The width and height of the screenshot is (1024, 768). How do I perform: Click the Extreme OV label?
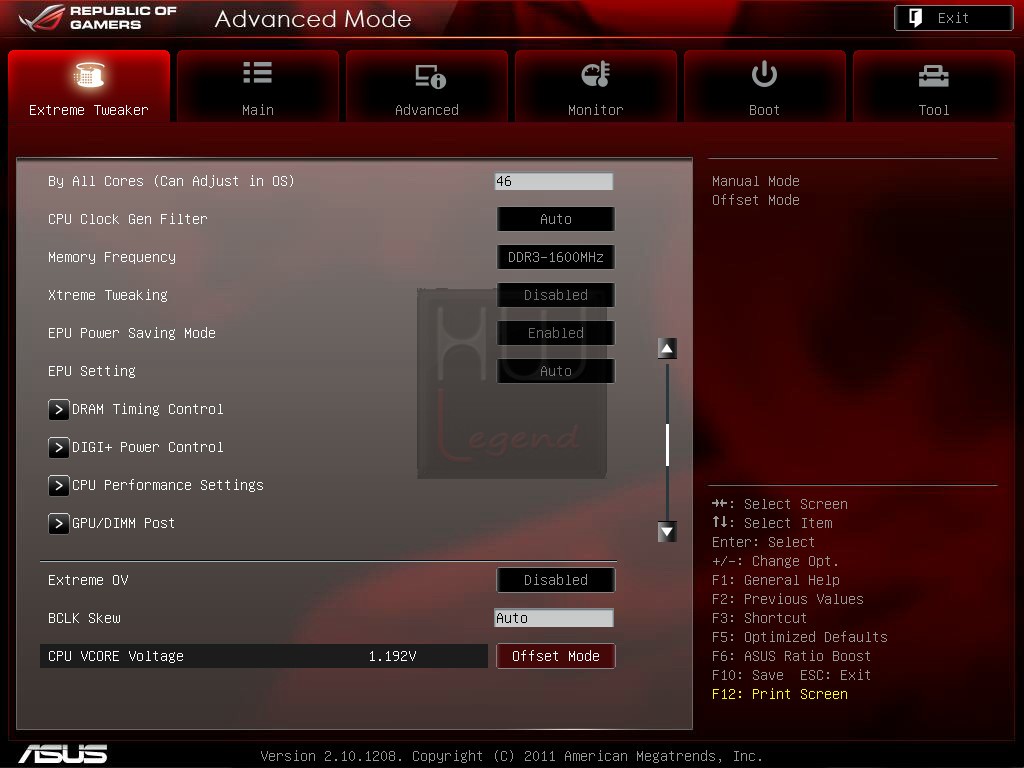[x=88, y=580]
